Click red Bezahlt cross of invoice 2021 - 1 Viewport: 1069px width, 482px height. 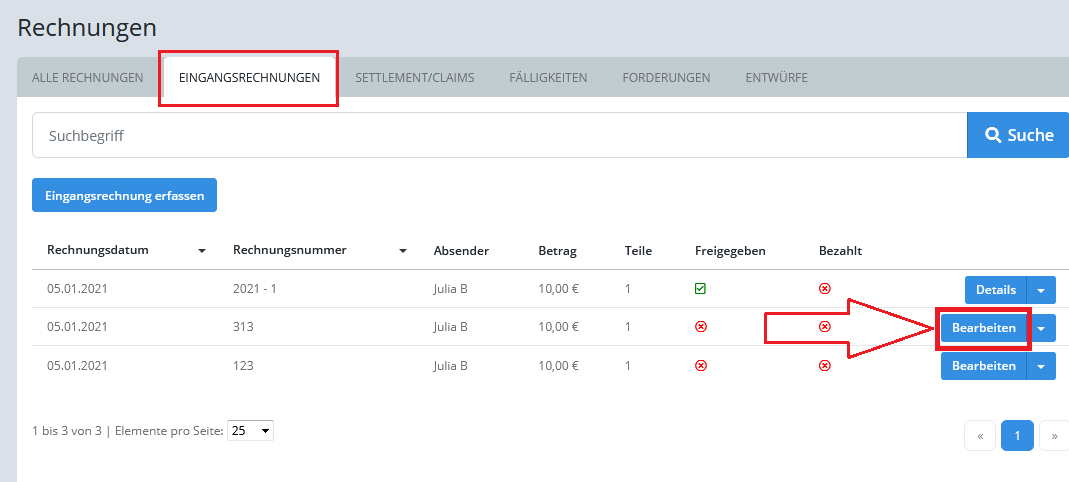824,289
